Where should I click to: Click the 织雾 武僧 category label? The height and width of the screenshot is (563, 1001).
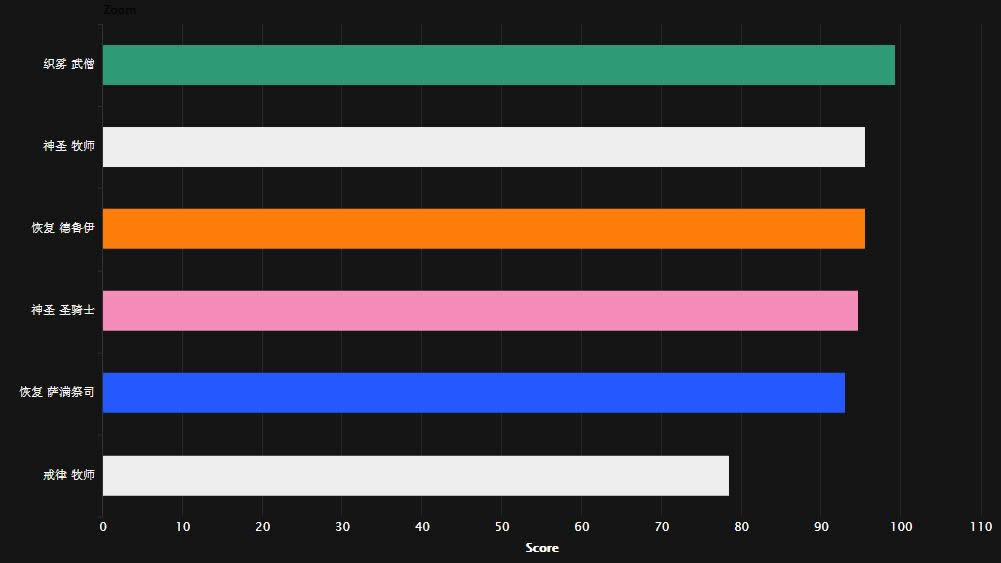[x=68, y=65]
